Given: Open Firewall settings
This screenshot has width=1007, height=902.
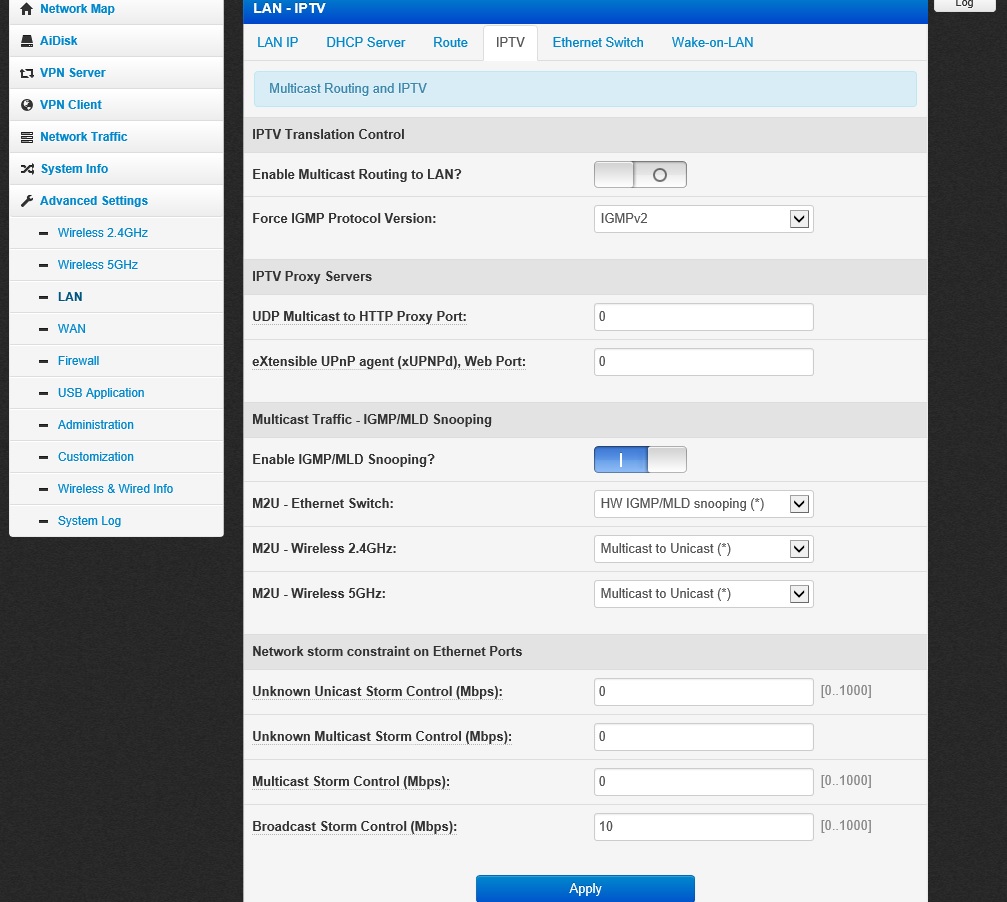Looking at the screenshot, I should [78, 361].
